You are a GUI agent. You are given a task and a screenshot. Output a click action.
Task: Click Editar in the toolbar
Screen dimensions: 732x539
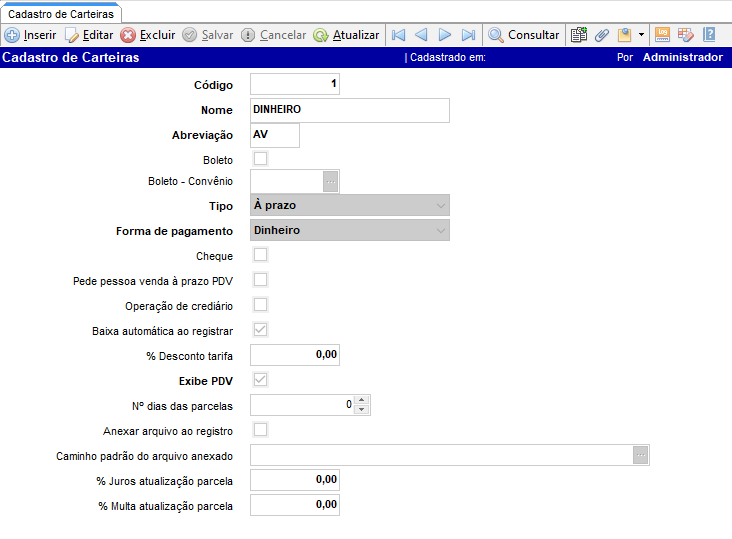[89, 35]
